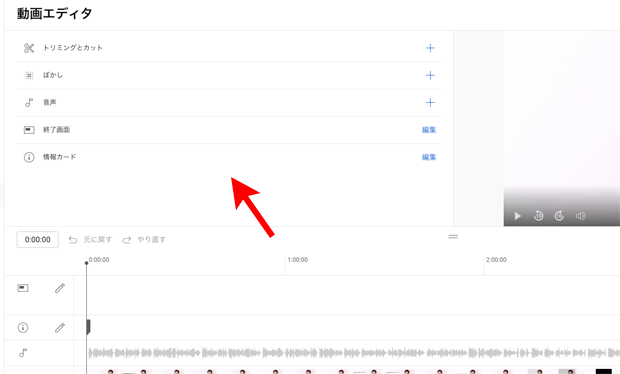620x374 pixels.
Task: Add trimming and cut with plus icon
Action: [430, 48]
